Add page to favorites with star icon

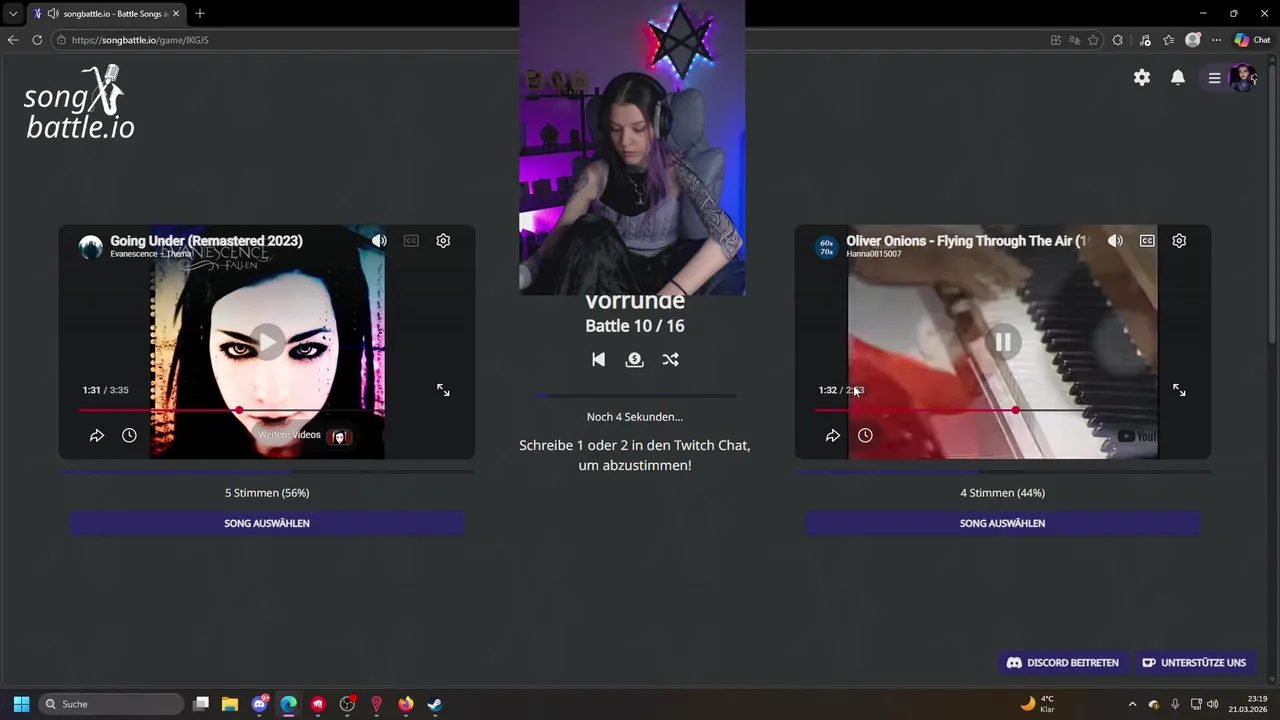click(1093, 40)
